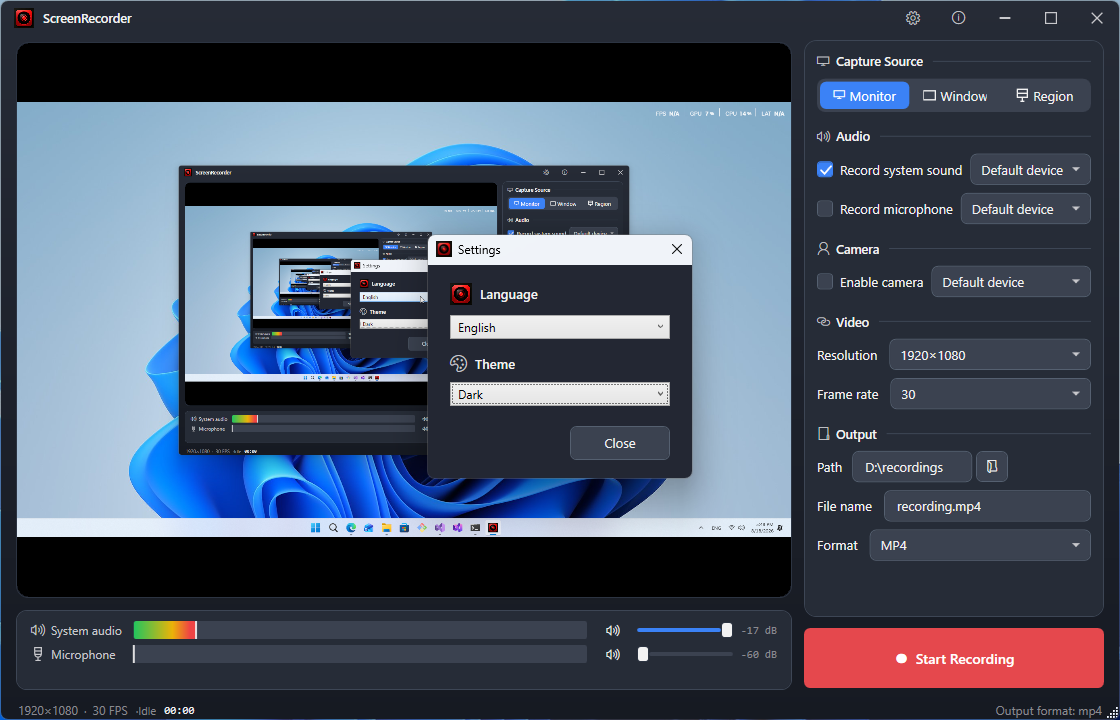Viewport: 1120px width, 720px height.
Task: Click the "-17 dB" volume readout
Action: coord(759,631)
